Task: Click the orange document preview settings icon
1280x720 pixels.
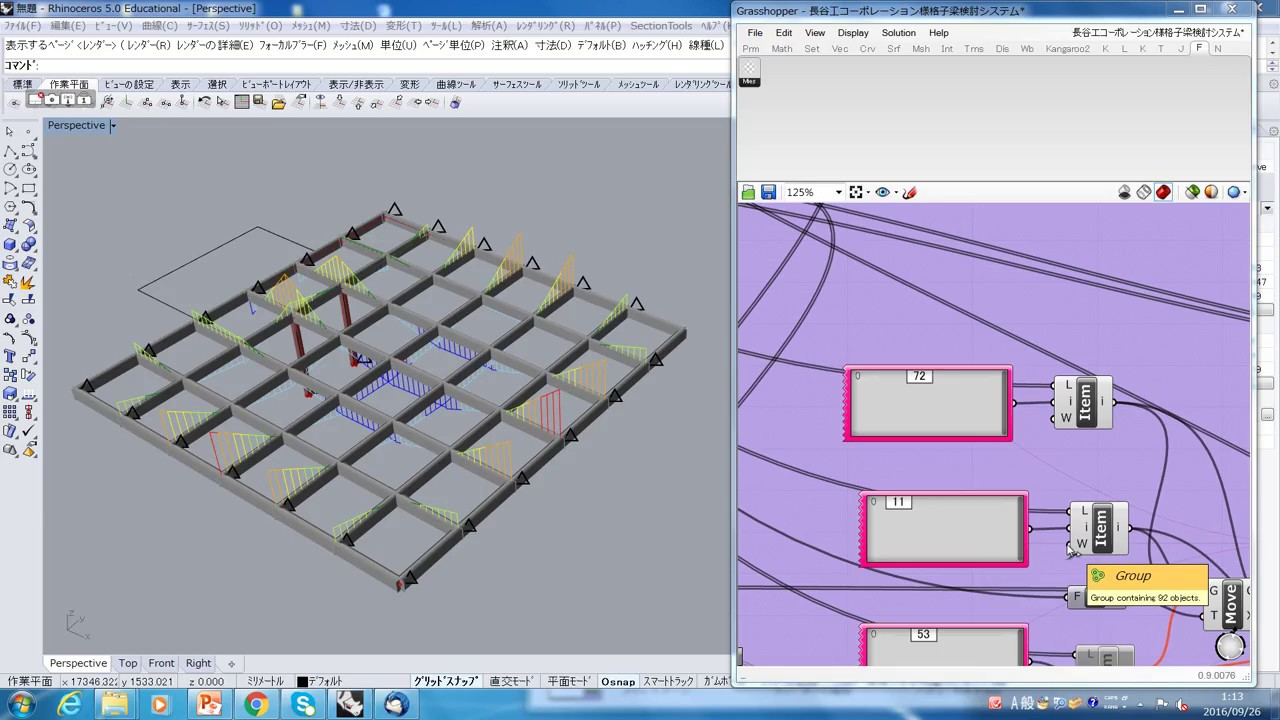Action: [x=1211, y=192]
